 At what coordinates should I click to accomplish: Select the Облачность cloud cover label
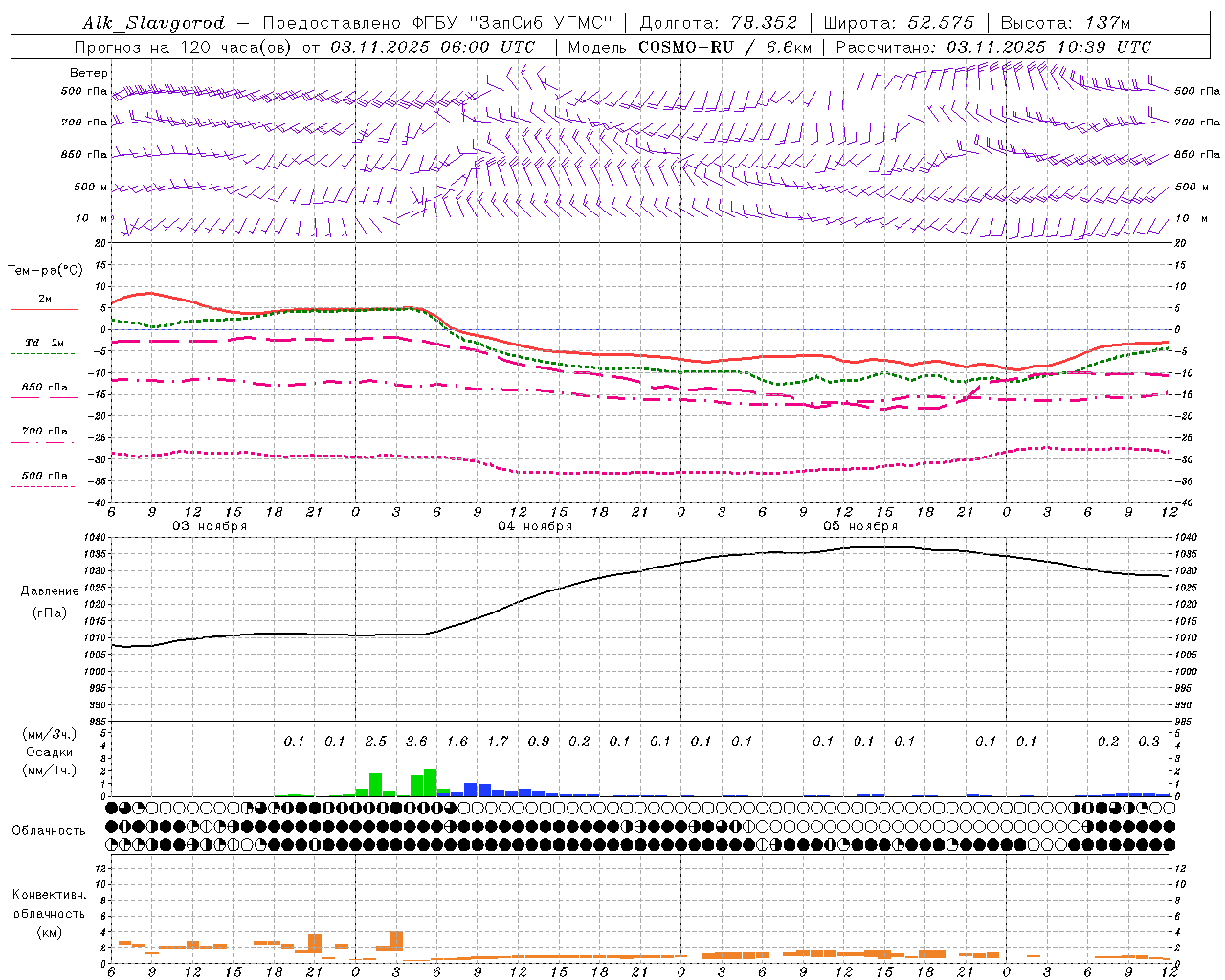[x=49, y=831]
